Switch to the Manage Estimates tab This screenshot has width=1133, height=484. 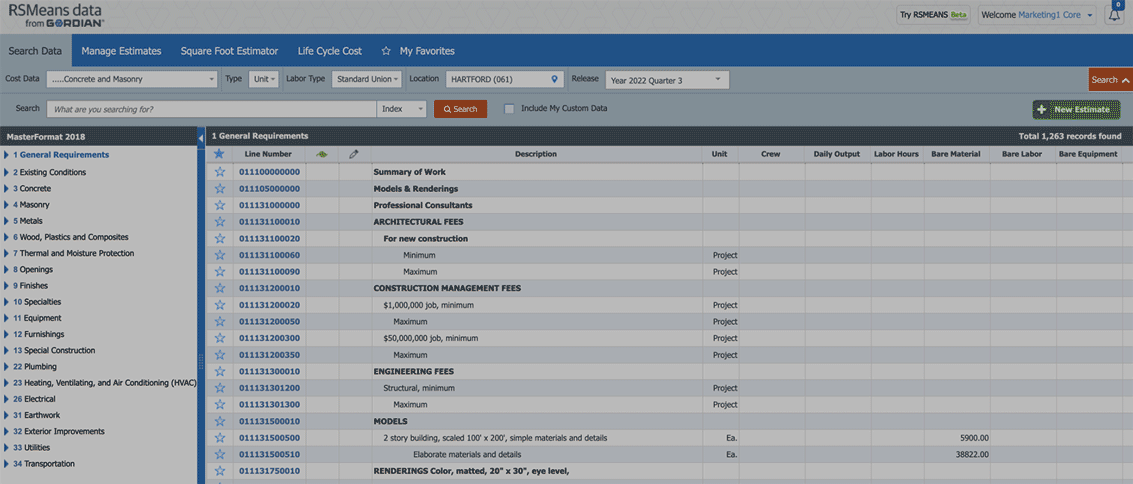121,51
